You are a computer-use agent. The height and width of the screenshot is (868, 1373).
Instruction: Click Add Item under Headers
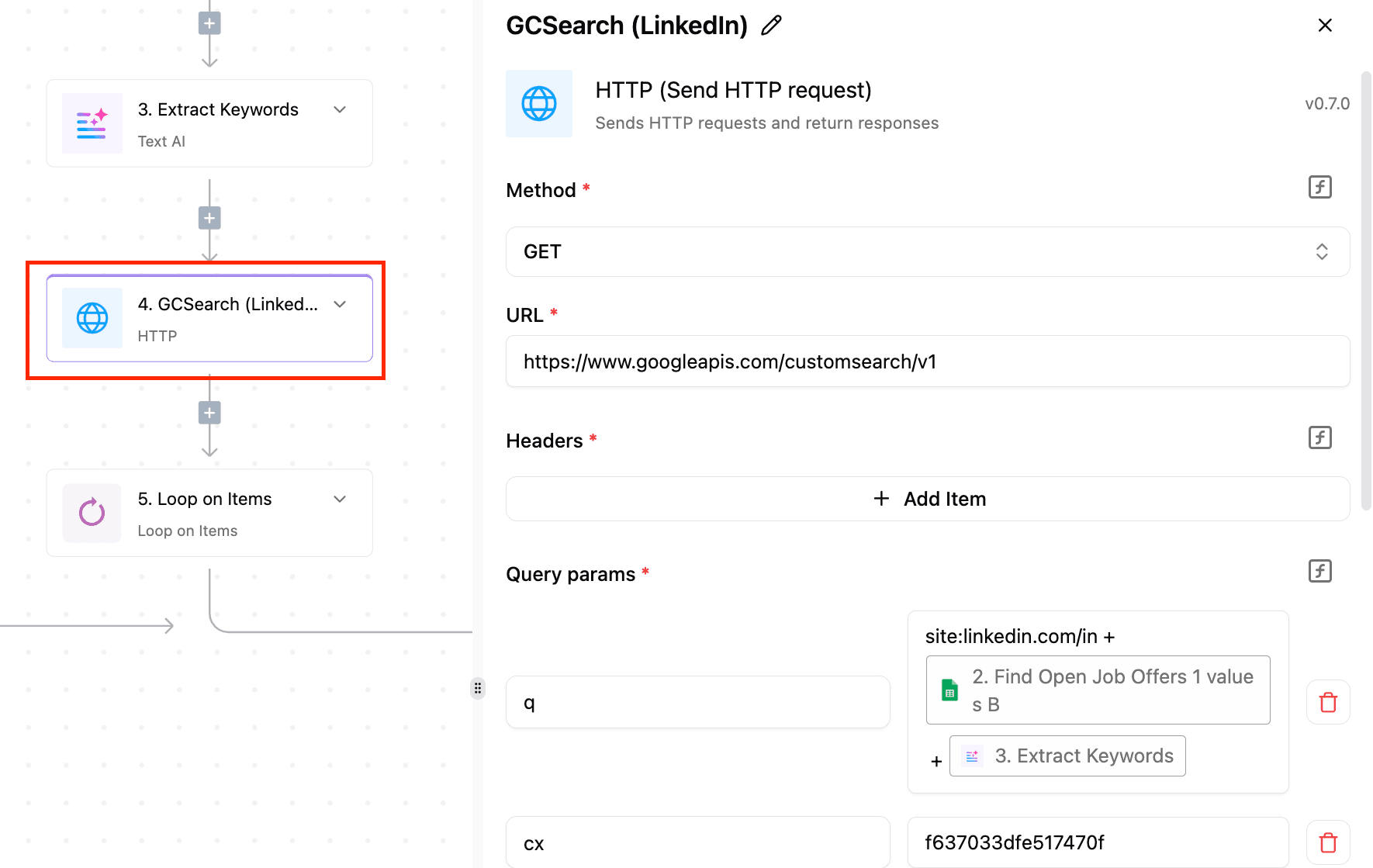pyautogui.click(x=928, y=499)
